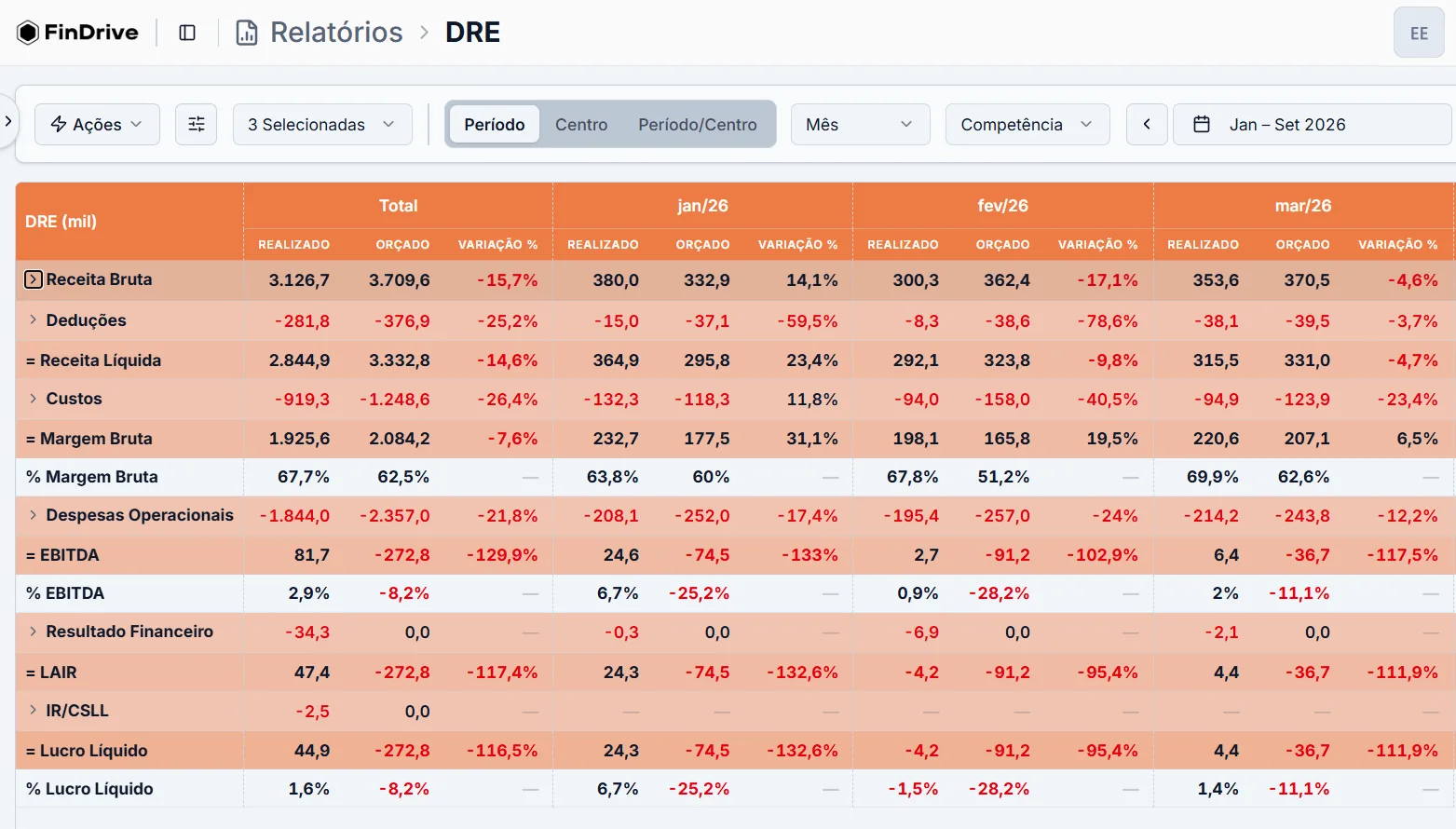This screenshot has width=1456, height=829.
Task: Click the Relatórios report document icon
Action: click(x=247, y=33)
